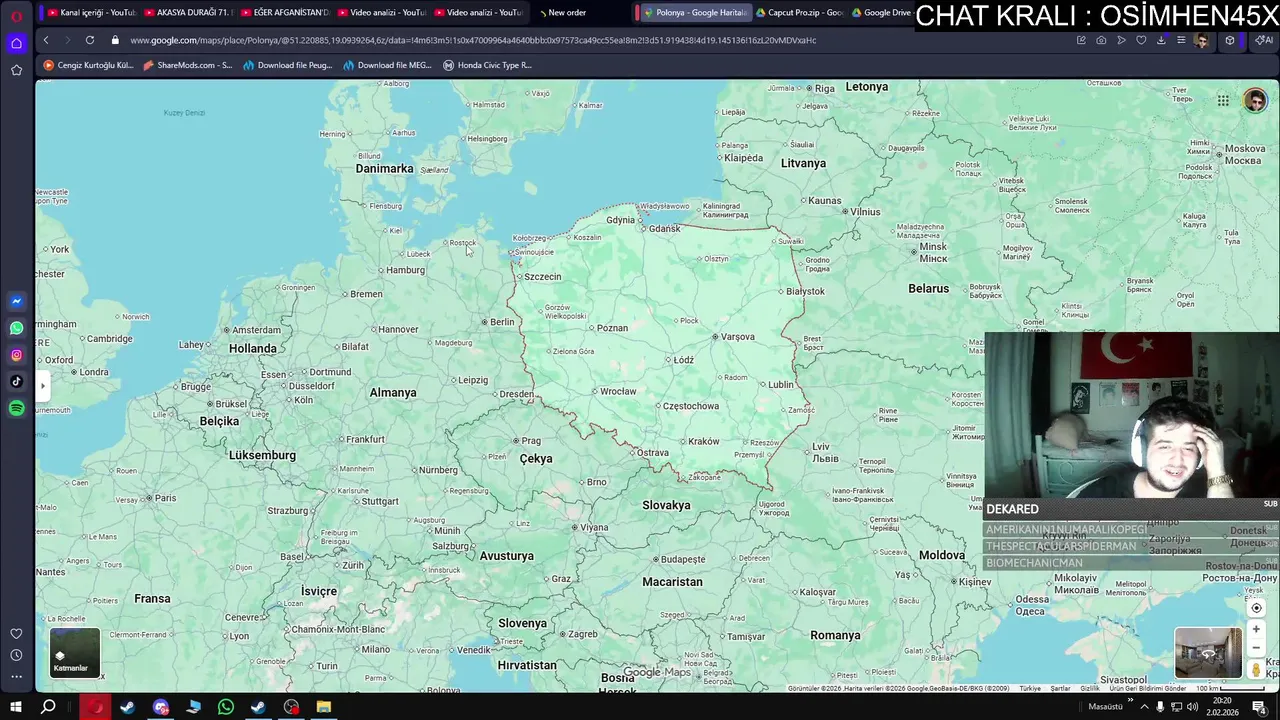Take a snapshot with camera icon

1101,40
